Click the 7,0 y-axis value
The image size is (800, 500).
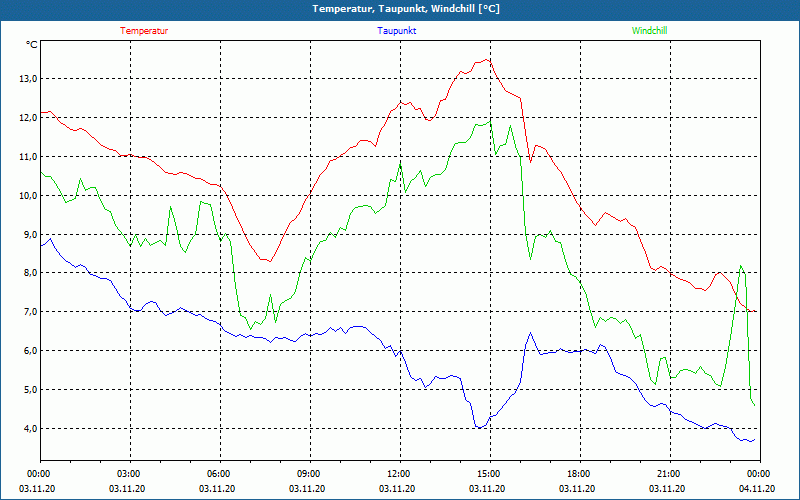tap(30, 312)
